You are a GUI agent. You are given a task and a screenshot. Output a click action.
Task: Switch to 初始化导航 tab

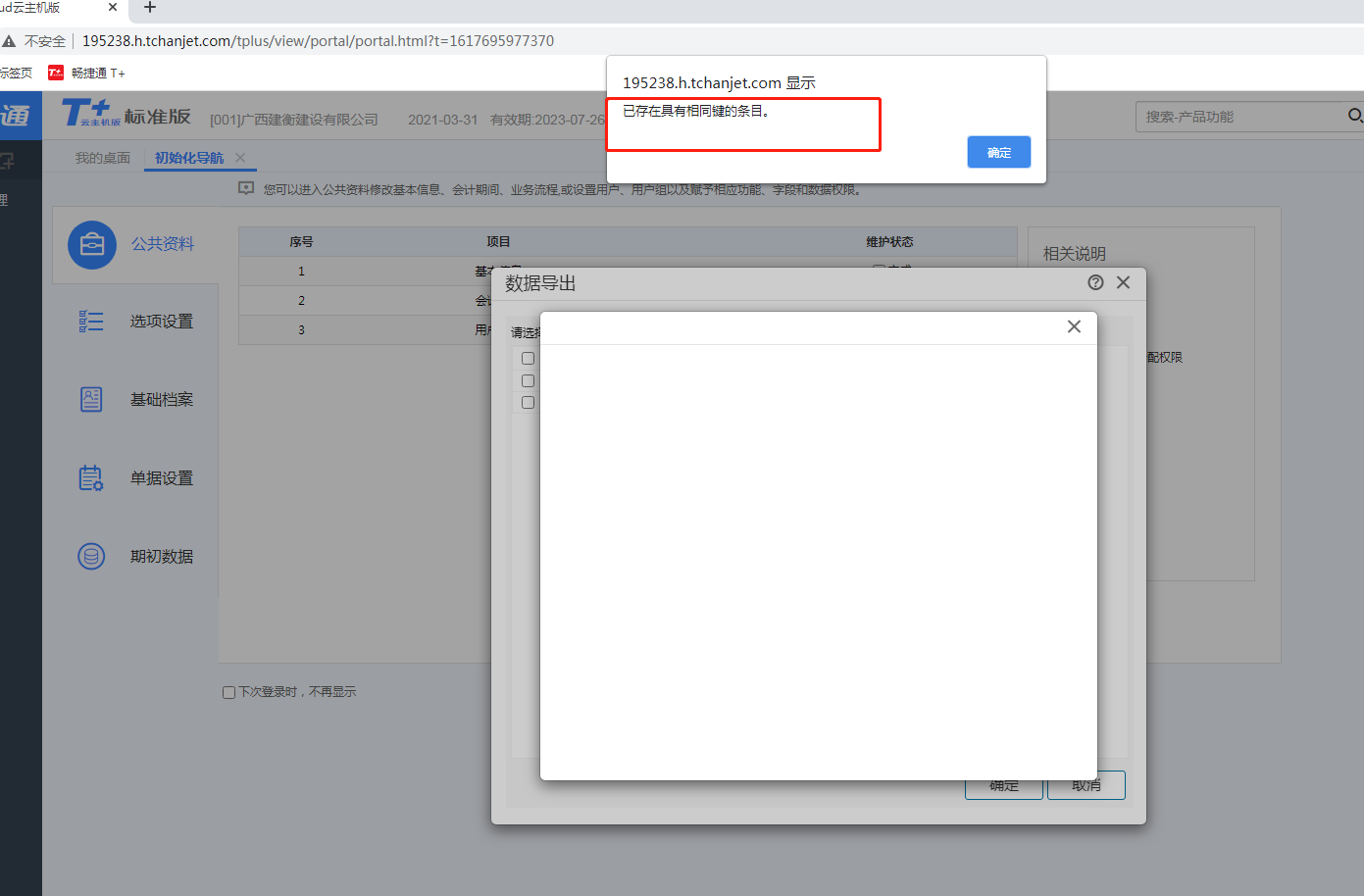(189, 158)
